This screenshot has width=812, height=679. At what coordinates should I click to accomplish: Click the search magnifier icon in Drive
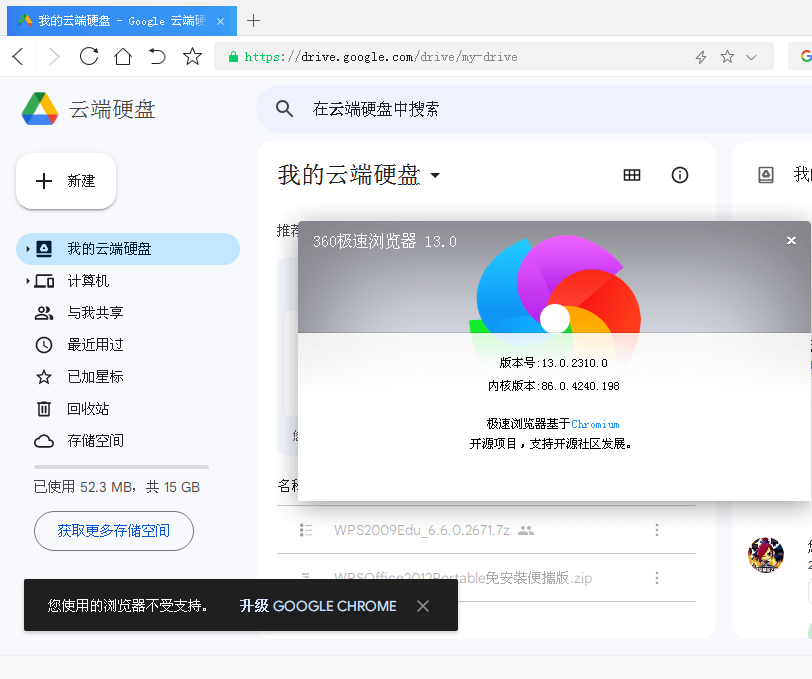click(x=284, y=109)
